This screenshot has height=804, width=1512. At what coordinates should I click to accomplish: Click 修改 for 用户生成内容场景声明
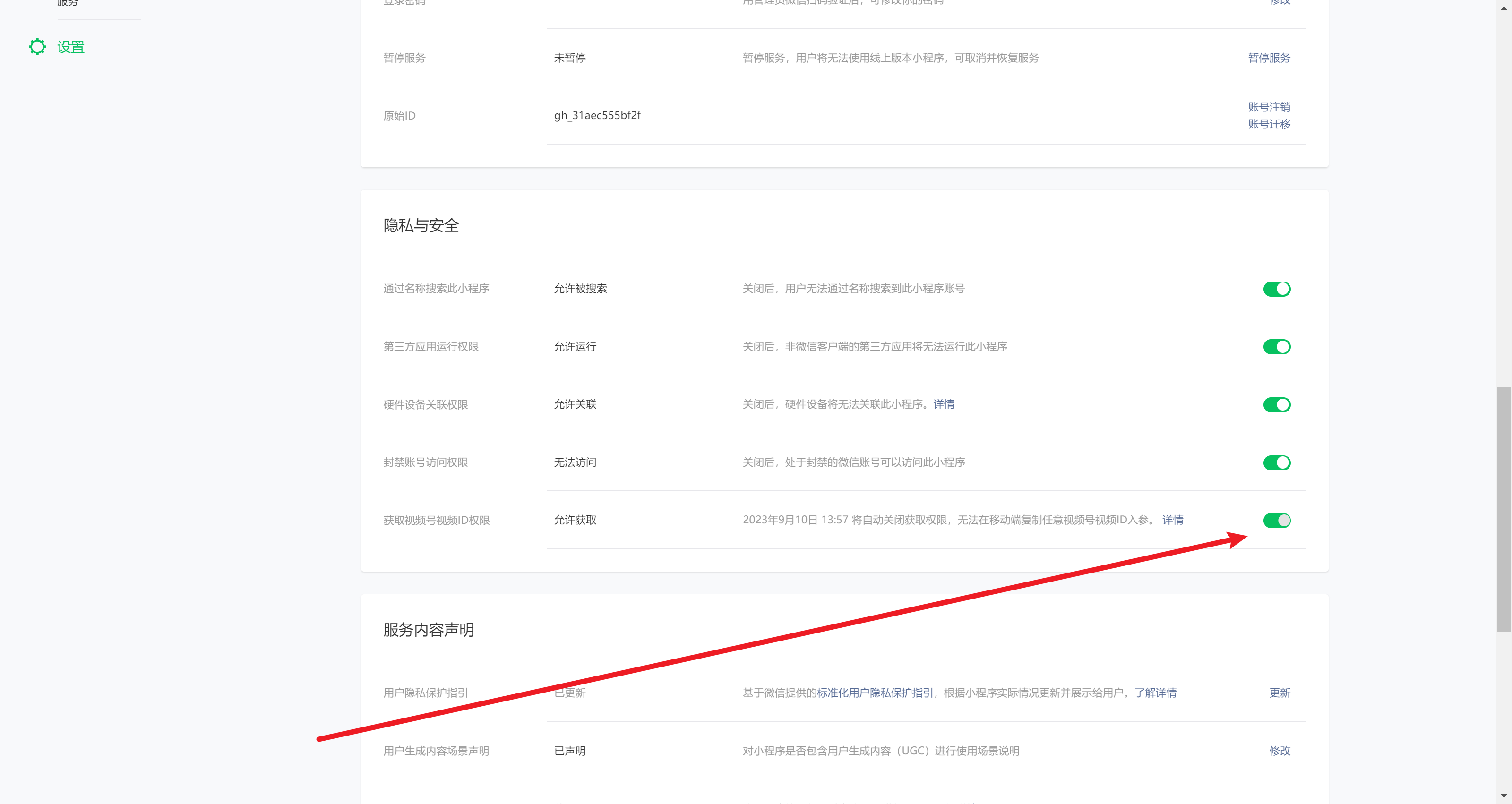point(1279,750)
